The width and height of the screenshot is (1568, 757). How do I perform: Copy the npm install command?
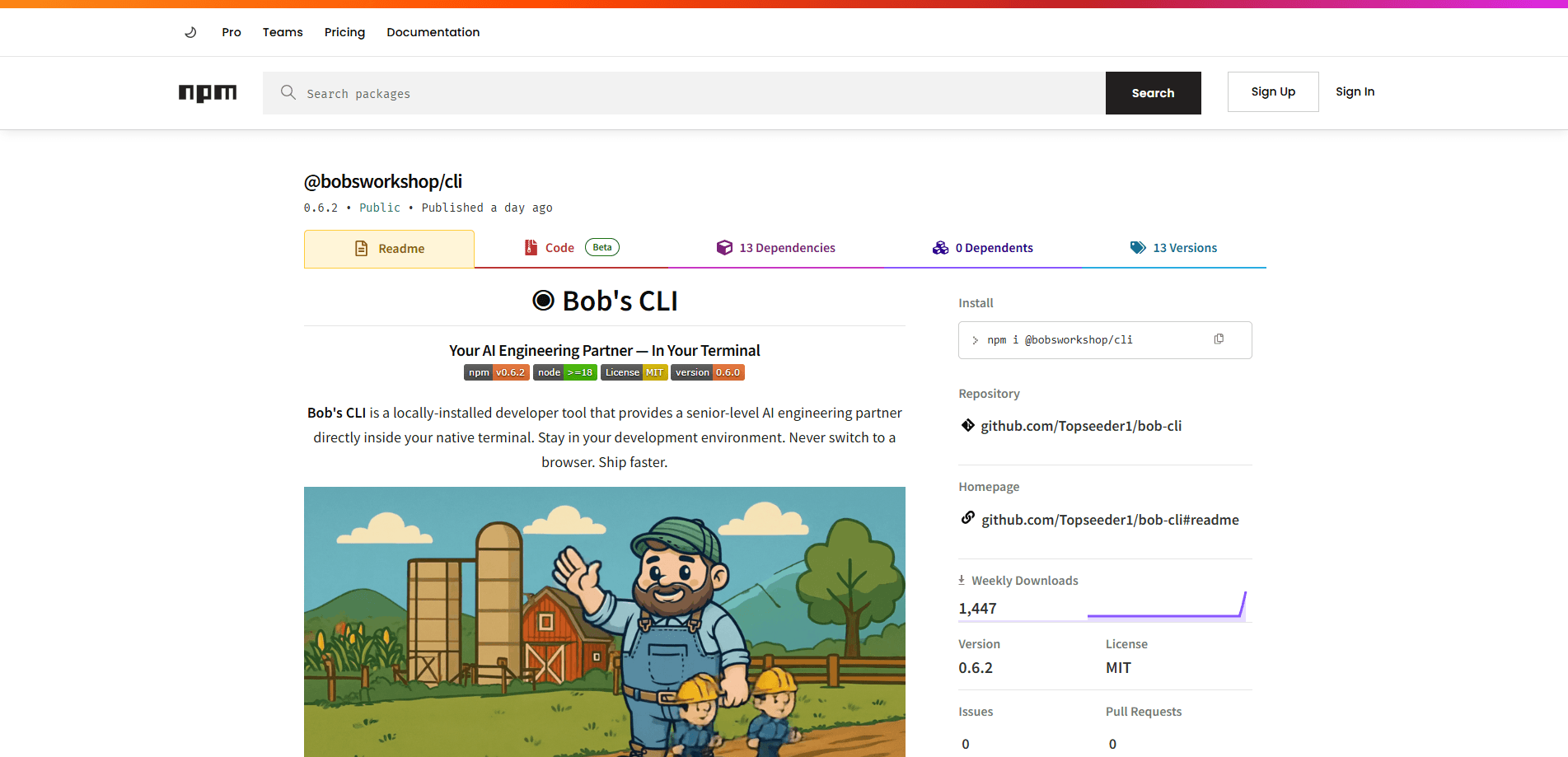click(x=1219, y=339)
